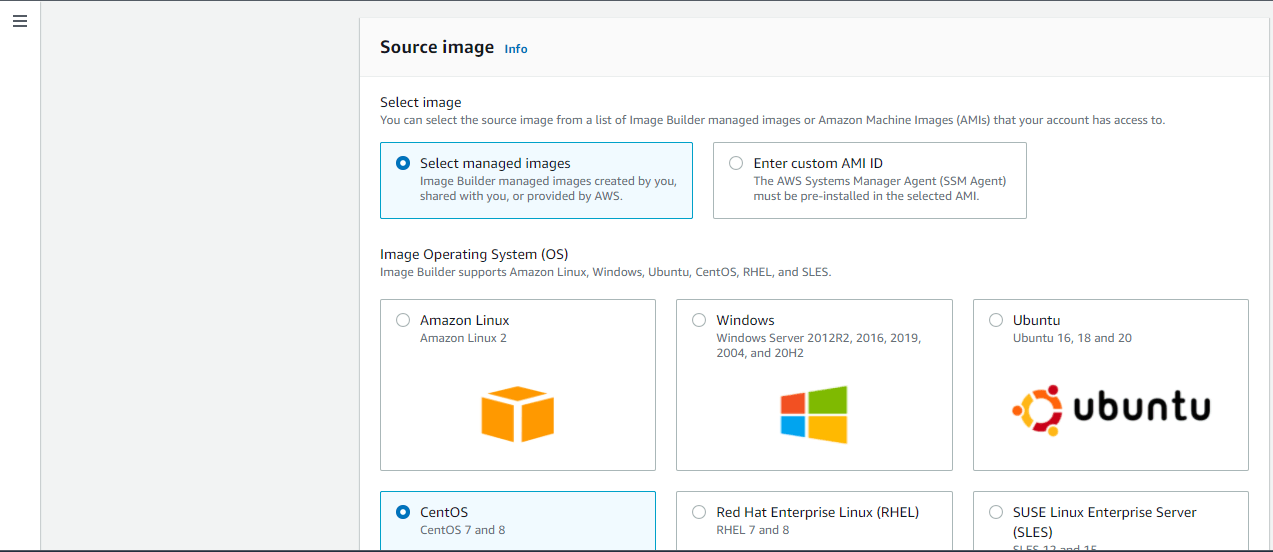Image resolution: width=1273 pixels, height=552 pixels.
Task: Click the Image Operating System (OS) label
Action: 474,254
